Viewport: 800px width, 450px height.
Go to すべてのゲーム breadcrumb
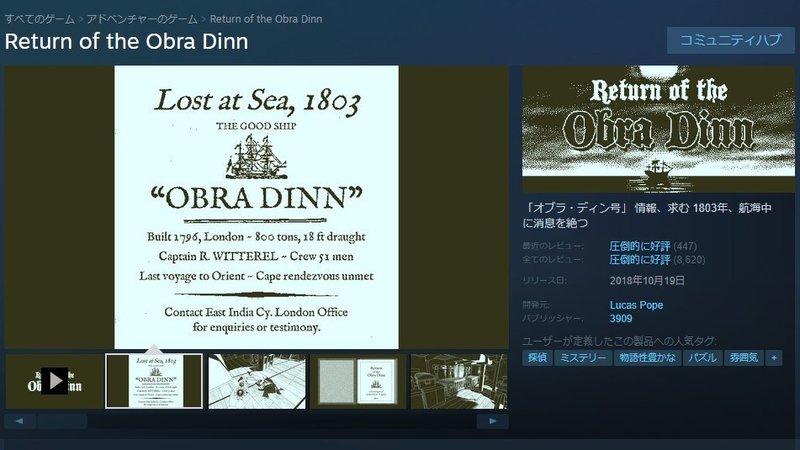click(40, 19)
